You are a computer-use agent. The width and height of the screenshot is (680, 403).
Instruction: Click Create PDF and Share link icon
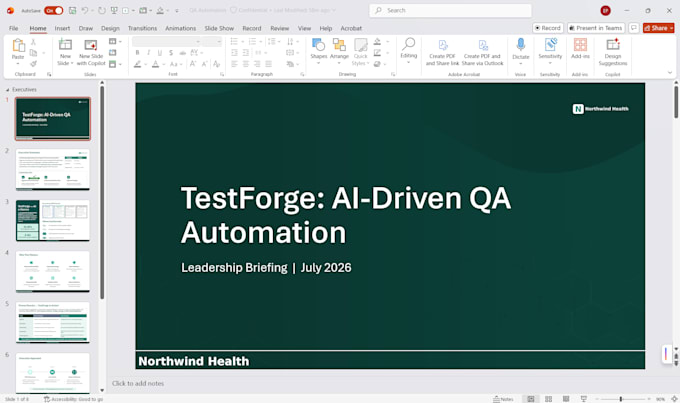(x=442, y=45)
